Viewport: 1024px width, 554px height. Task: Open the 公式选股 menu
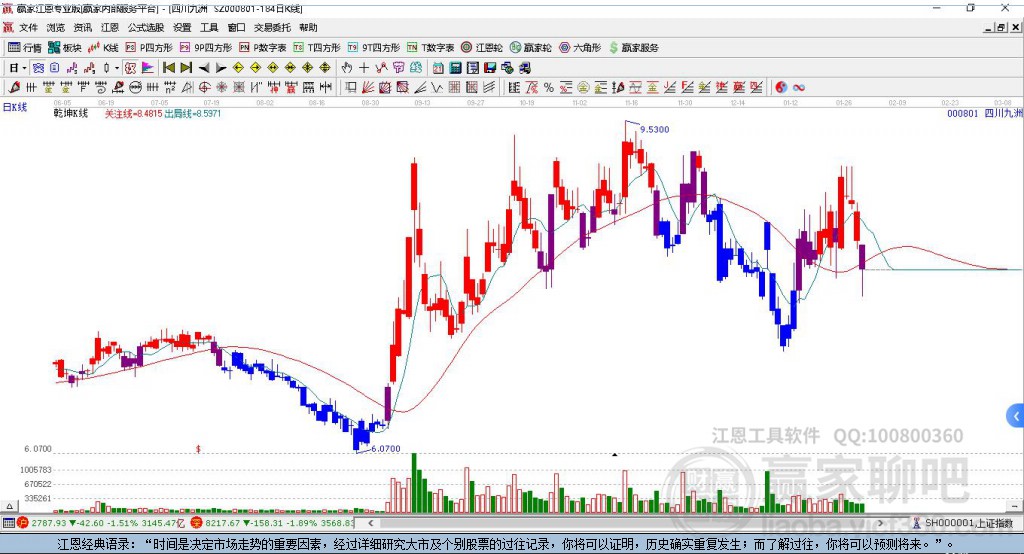click(x=146, y=27)
